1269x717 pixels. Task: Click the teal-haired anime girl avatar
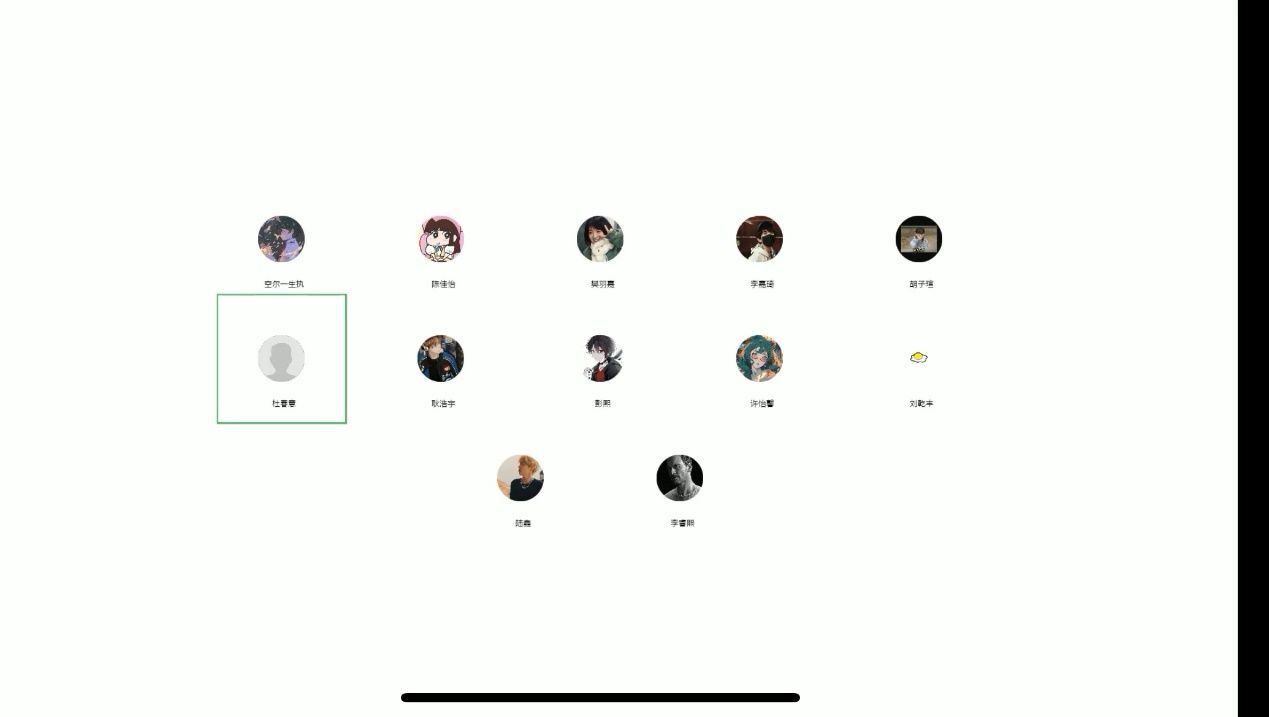coord(760,358)
